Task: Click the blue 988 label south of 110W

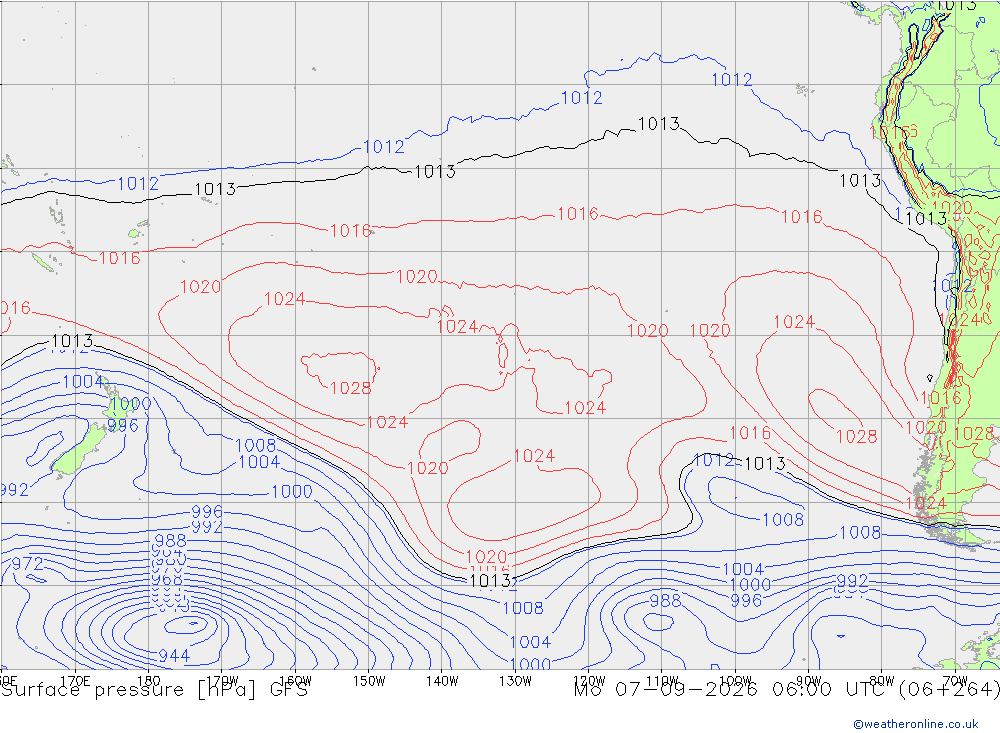Action: 665,600
